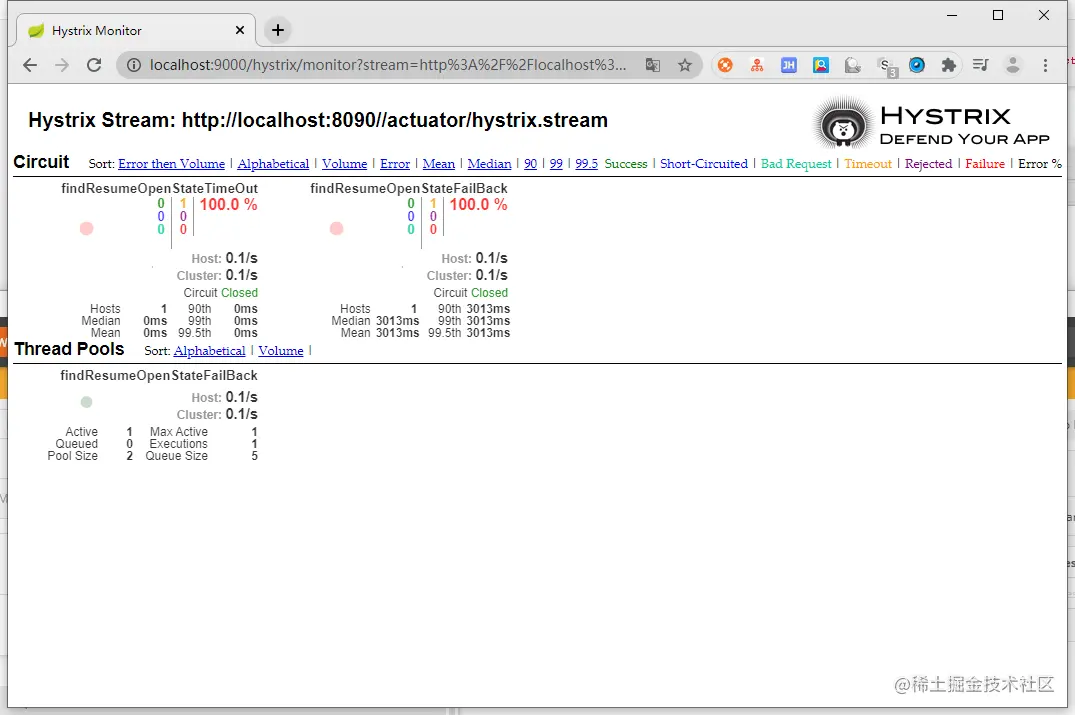Click the Queue Size label in thread pool
The height and width of the screenshot is (715, 1075).
click(177, 456)
